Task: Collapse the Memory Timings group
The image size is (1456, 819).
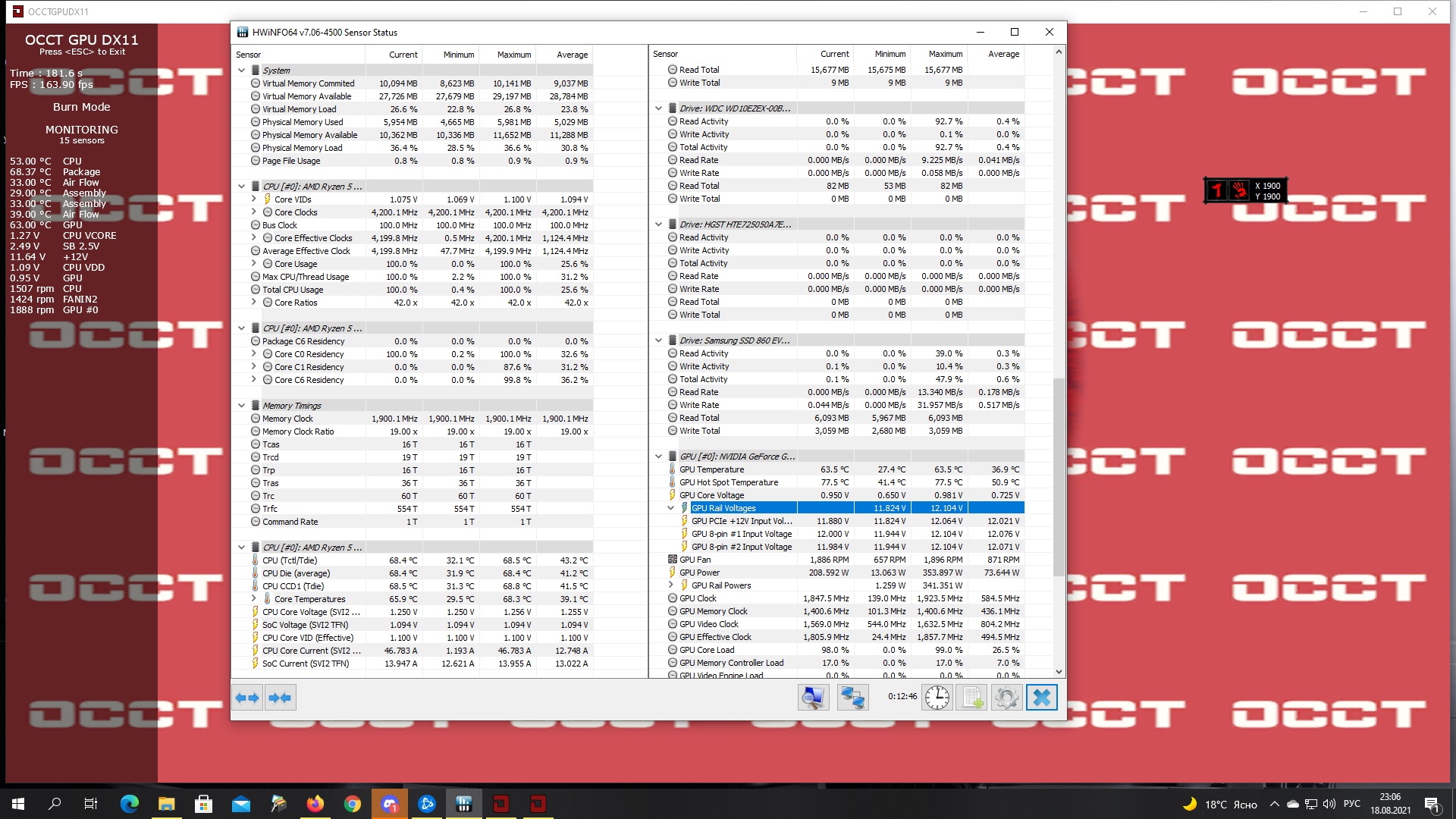Action: click(x=242, y=406)
